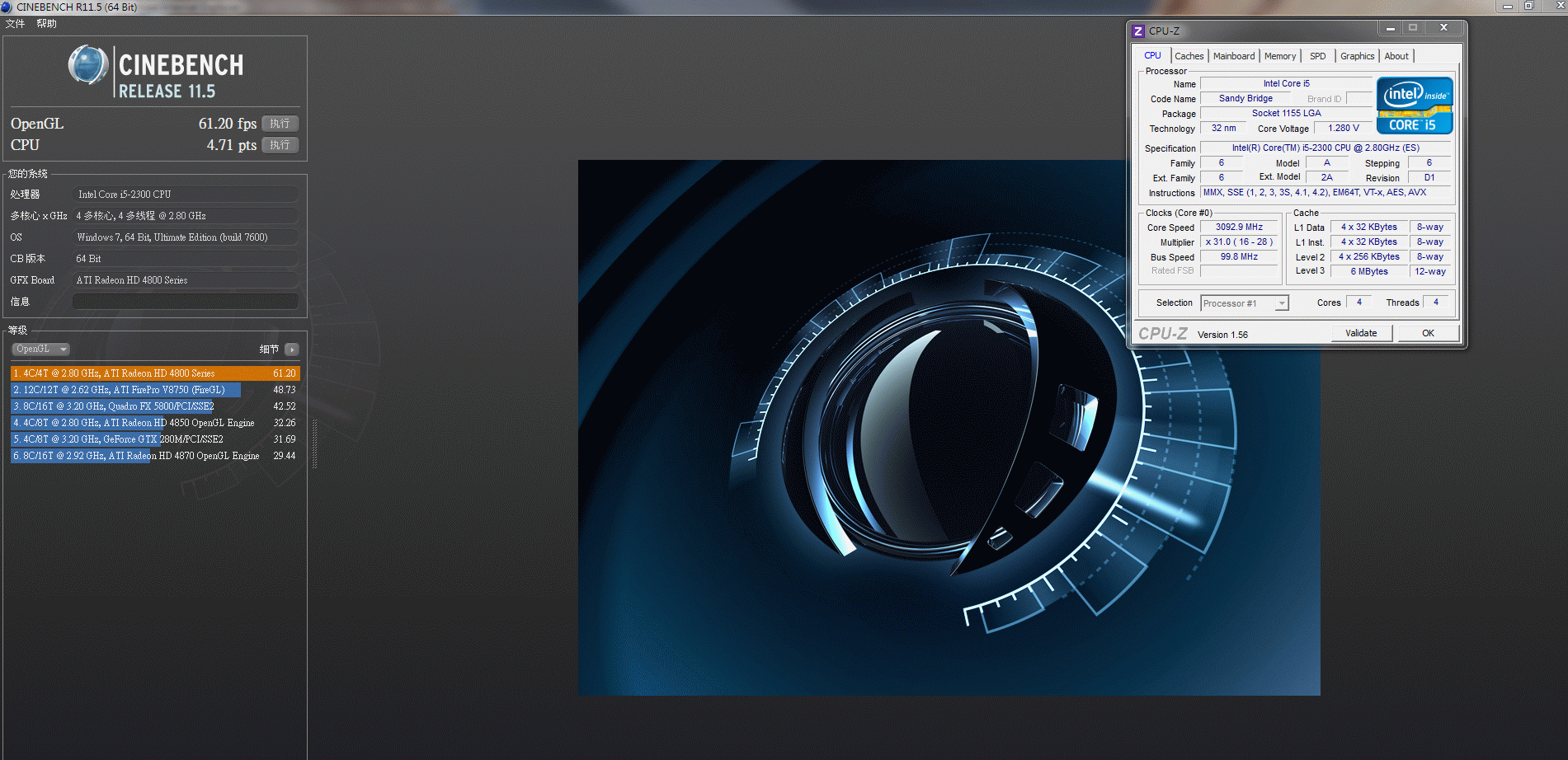Select ranking row 1 4C/4T ATI Radeon HD 4800

coord(155,373)
